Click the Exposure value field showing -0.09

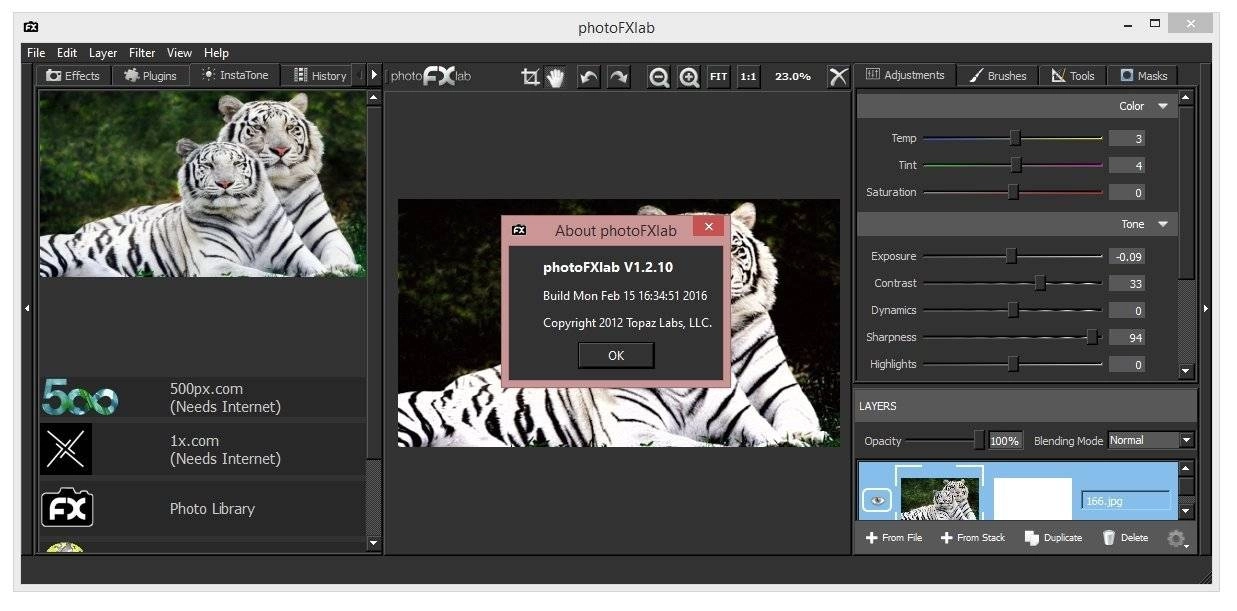point(1126,257)
